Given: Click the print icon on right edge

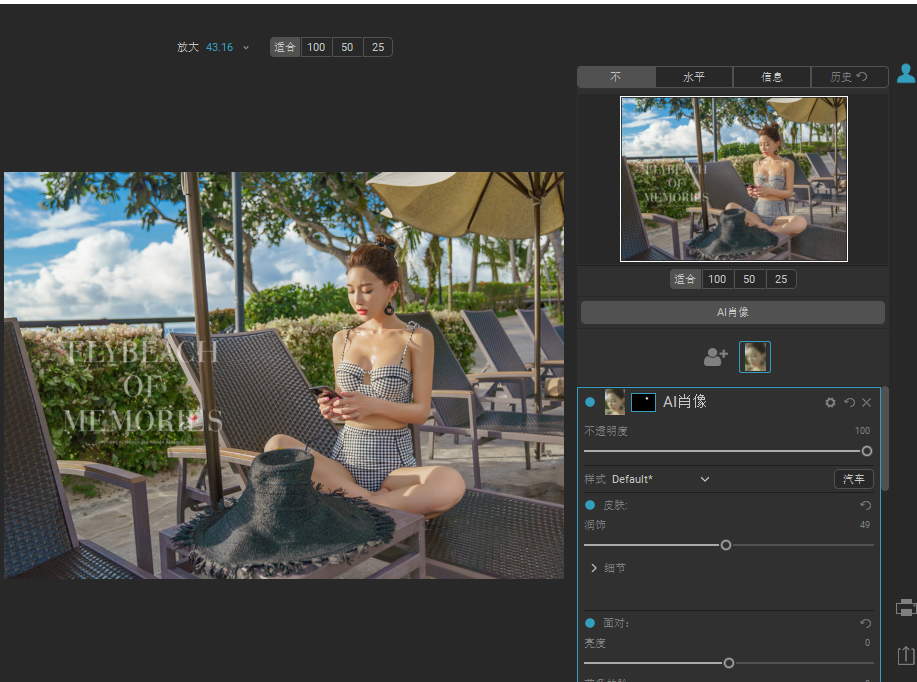Looking at the screenshot, I should click(906, 607).
